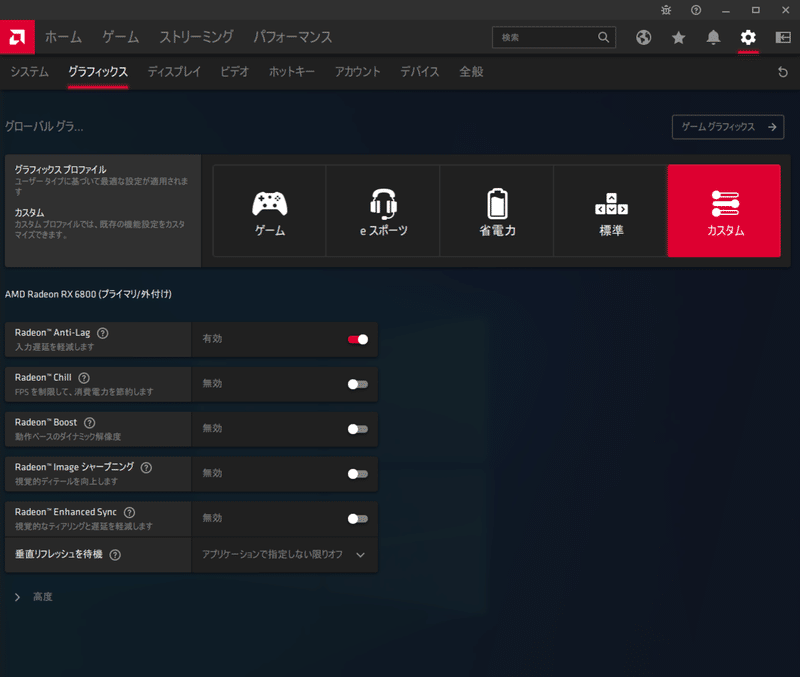Open notifications bell icon
This screenshot has width=800, height=677.
coord(713,37)
